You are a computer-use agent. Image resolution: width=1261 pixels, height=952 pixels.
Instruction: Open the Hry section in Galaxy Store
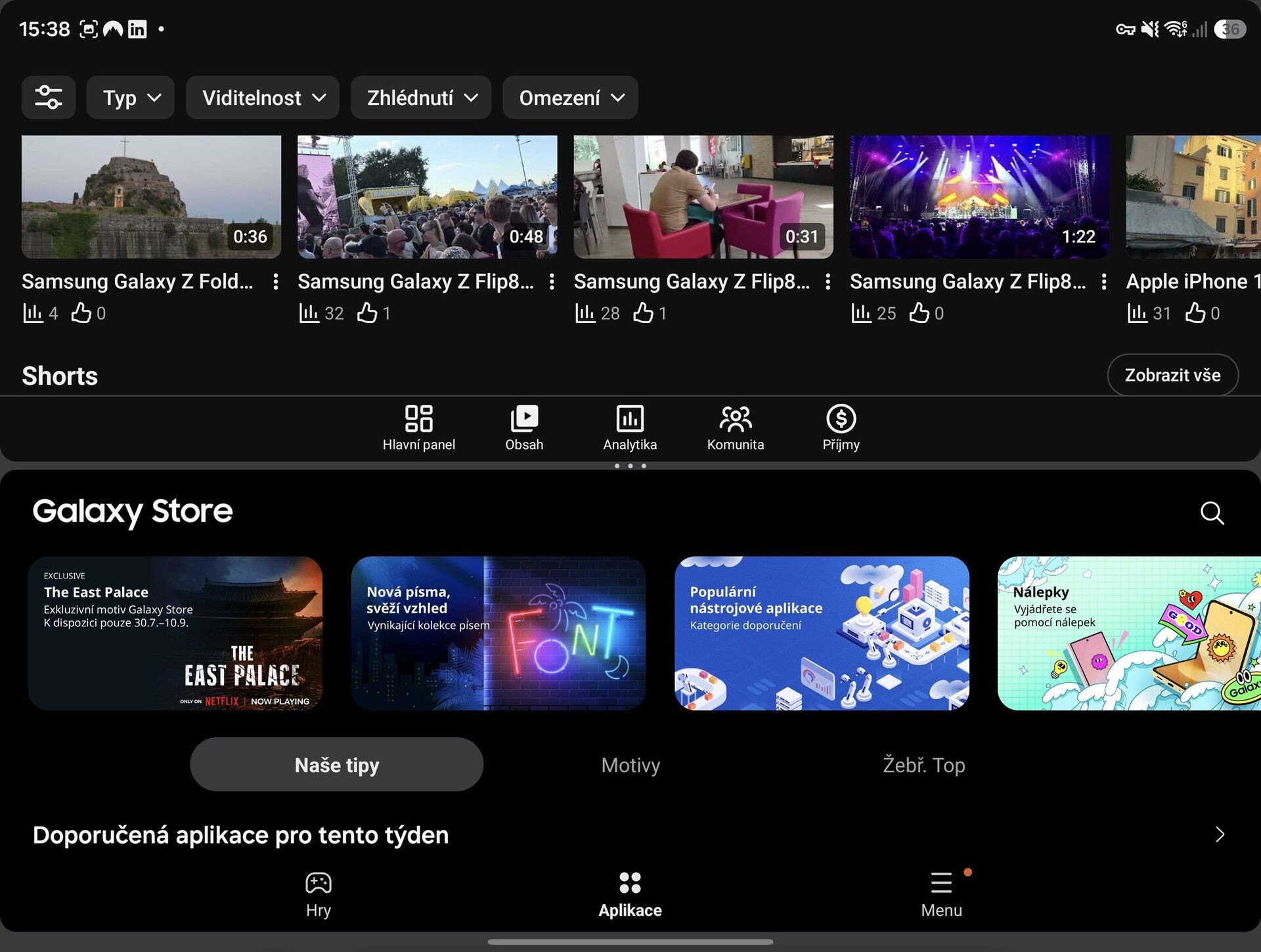(319, 895)
